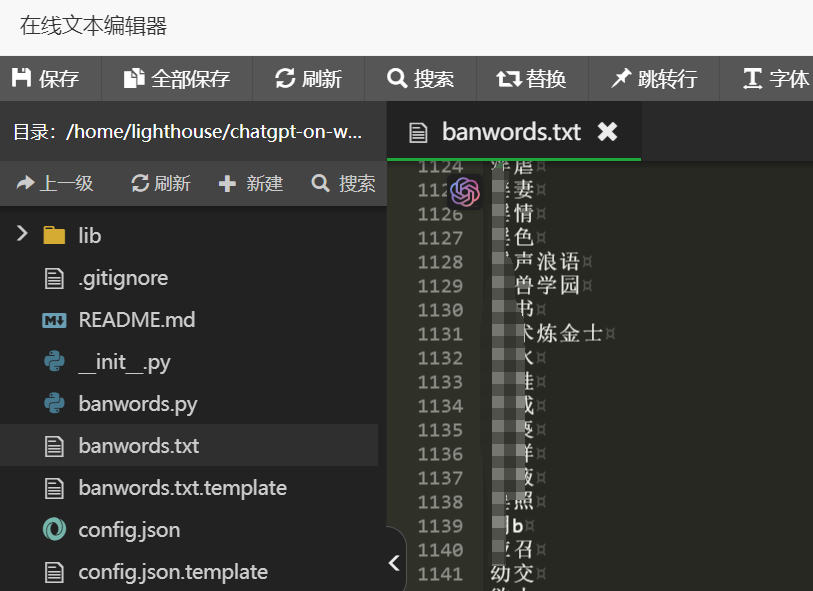Select the banwords.txt editor tab
The width and height of the screenshot is (813, 591).
[x=510, y=132]
